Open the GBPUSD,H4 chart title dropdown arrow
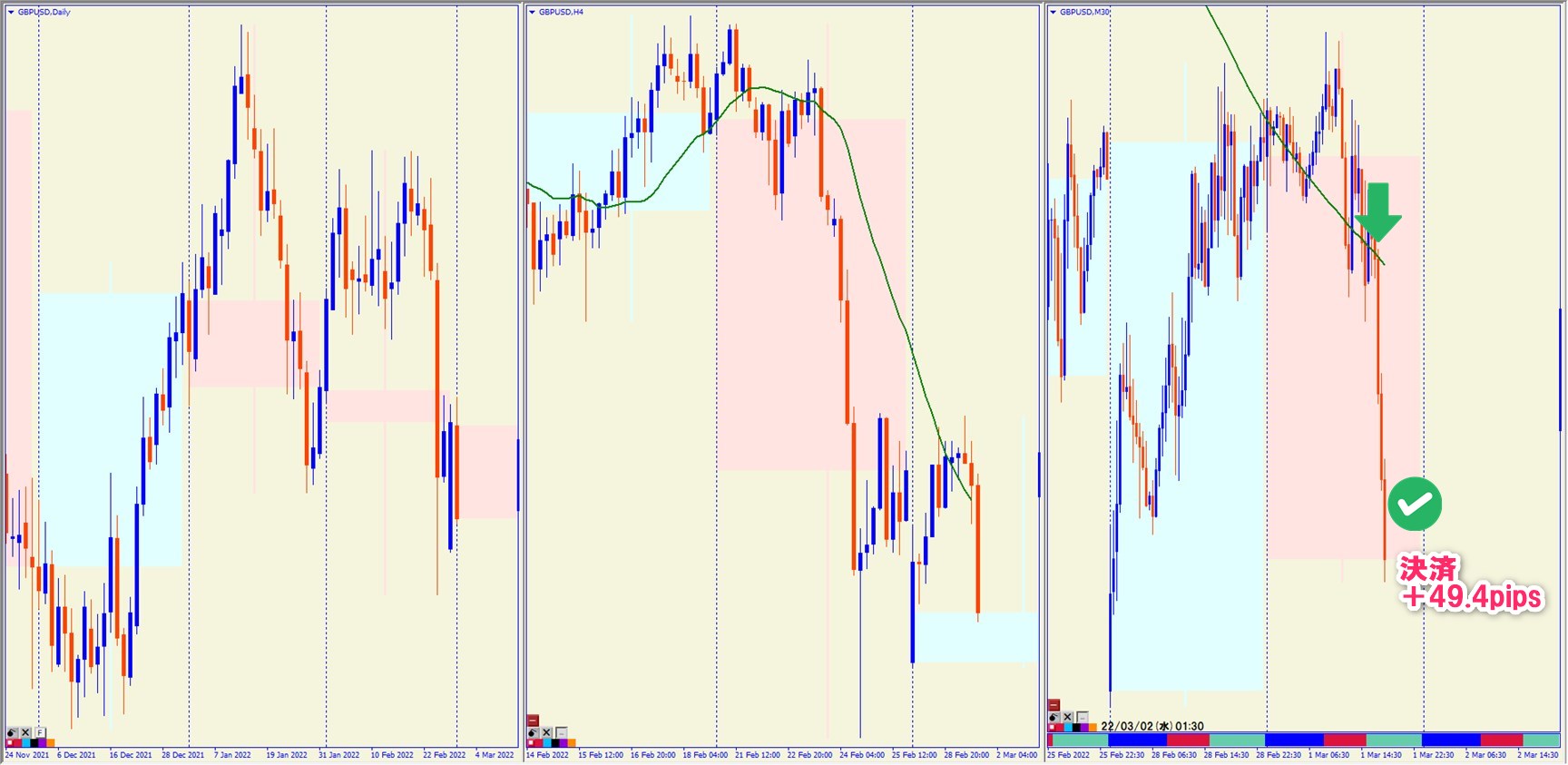 (x=533, y=12)
